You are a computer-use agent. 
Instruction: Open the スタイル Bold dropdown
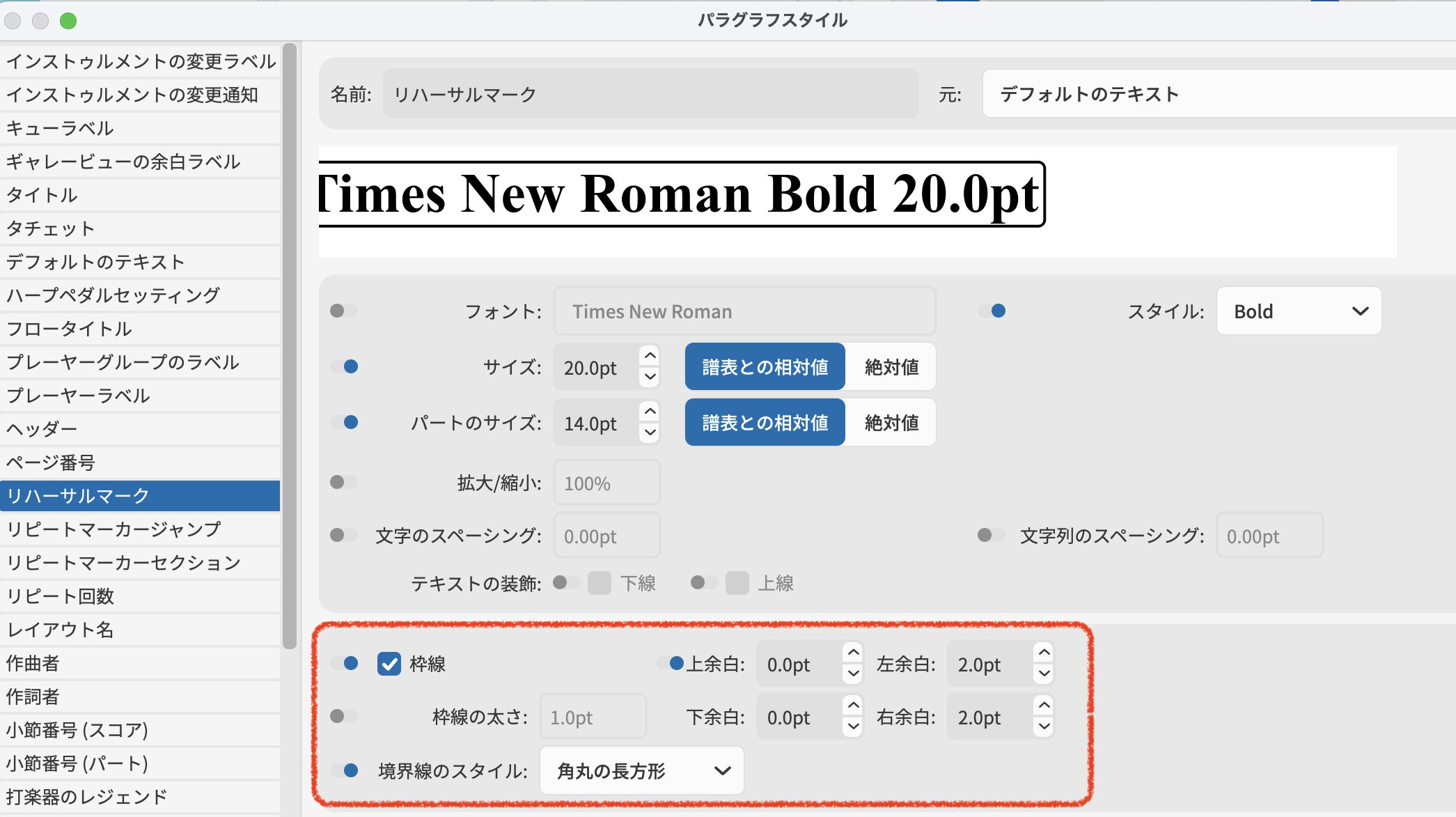pyautogui.click(x=1299, y=311)
